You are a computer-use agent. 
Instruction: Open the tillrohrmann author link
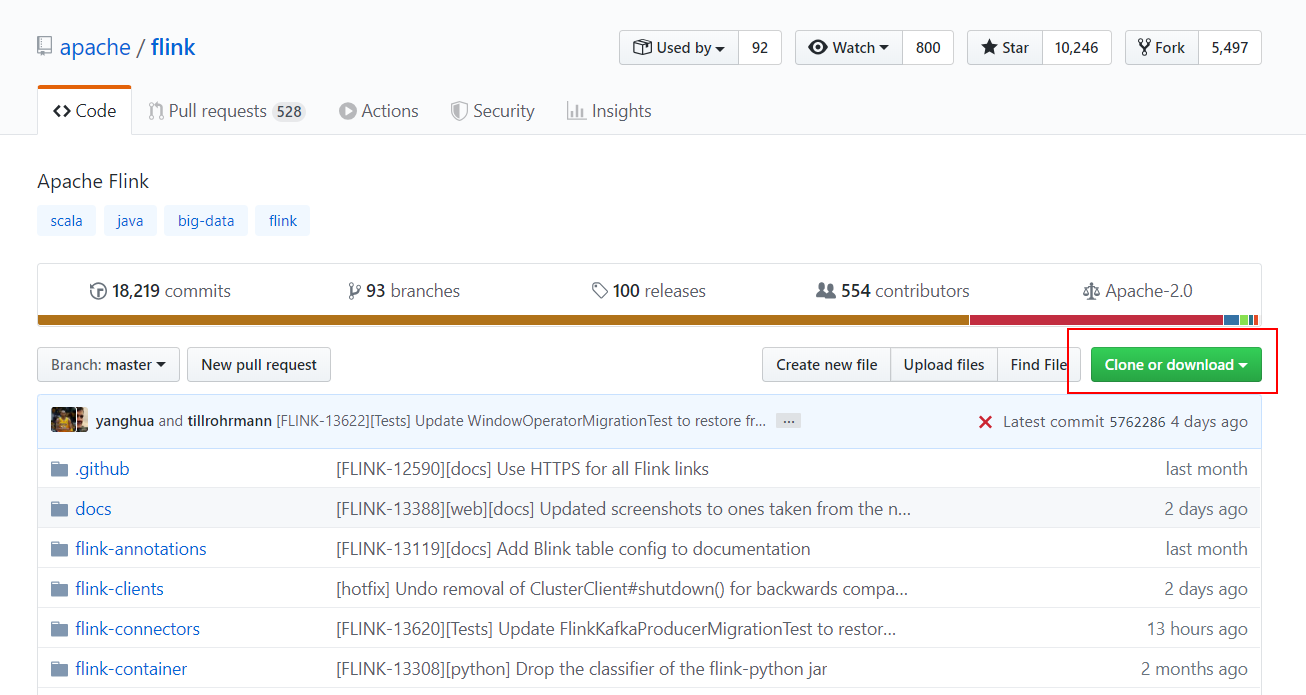(230, 421)
